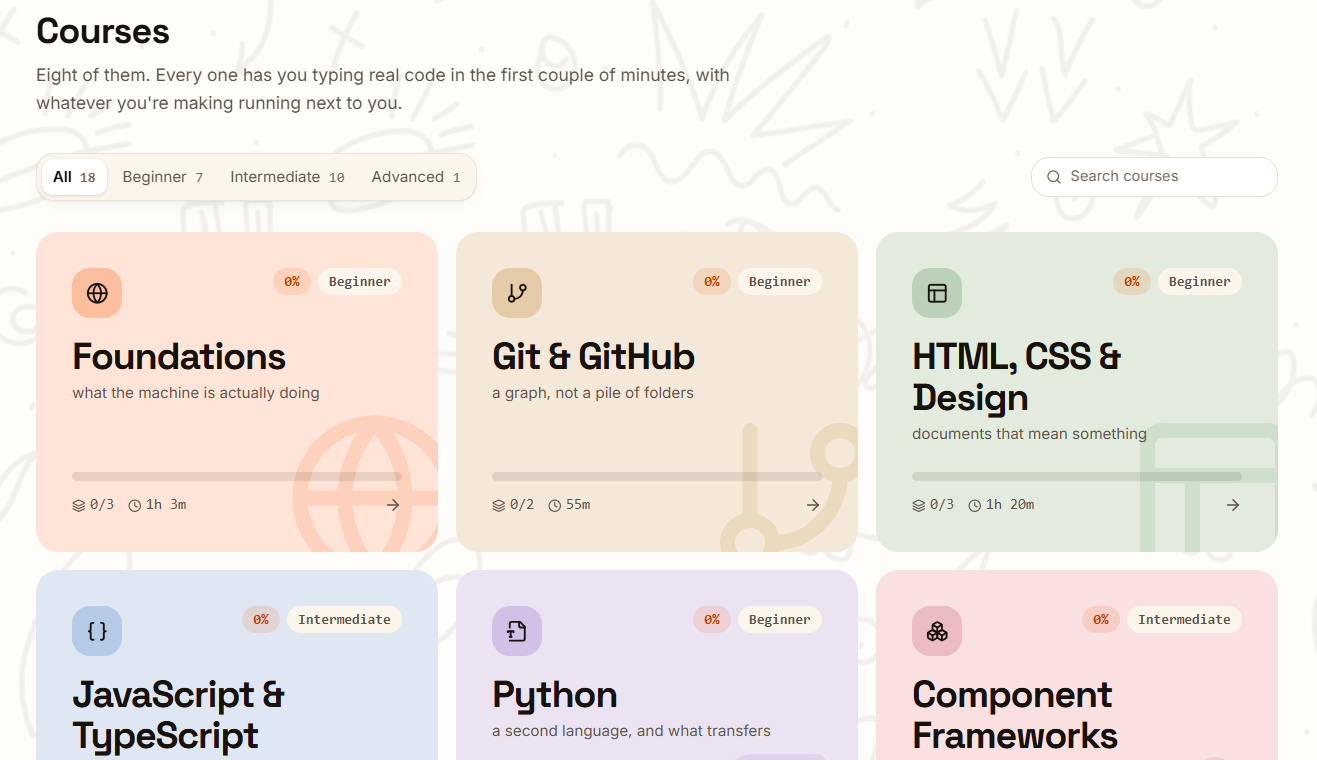Click the Python card's file icon
Screen dimensions: 1317x760
(x=517, y=631)
